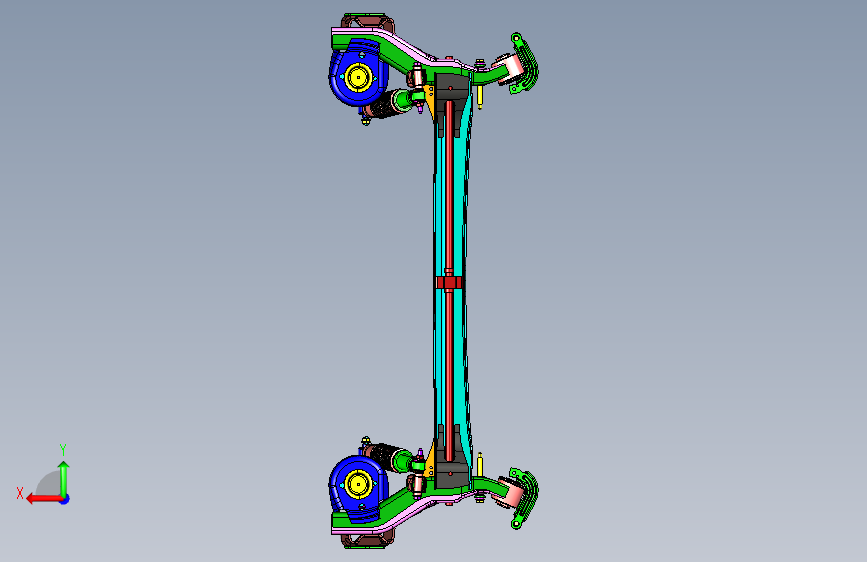Select the brown mount at the top of the assembly
This screenshot has width=867, height=562.
tap(368, 21)
